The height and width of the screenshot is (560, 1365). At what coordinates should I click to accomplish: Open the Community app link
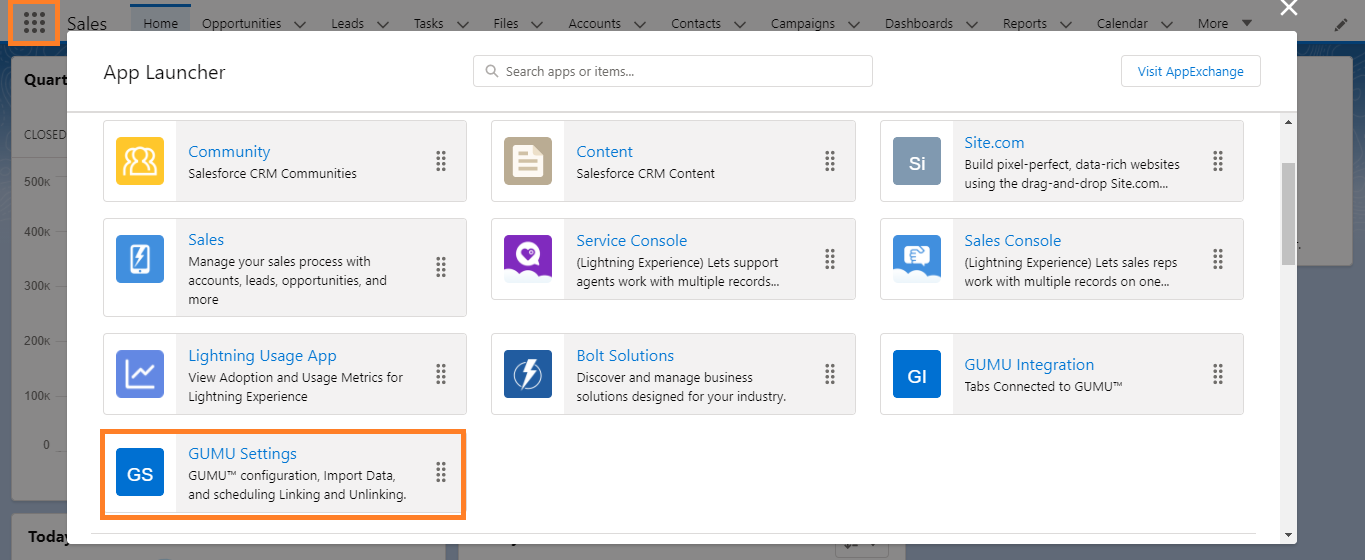(229, 152)
